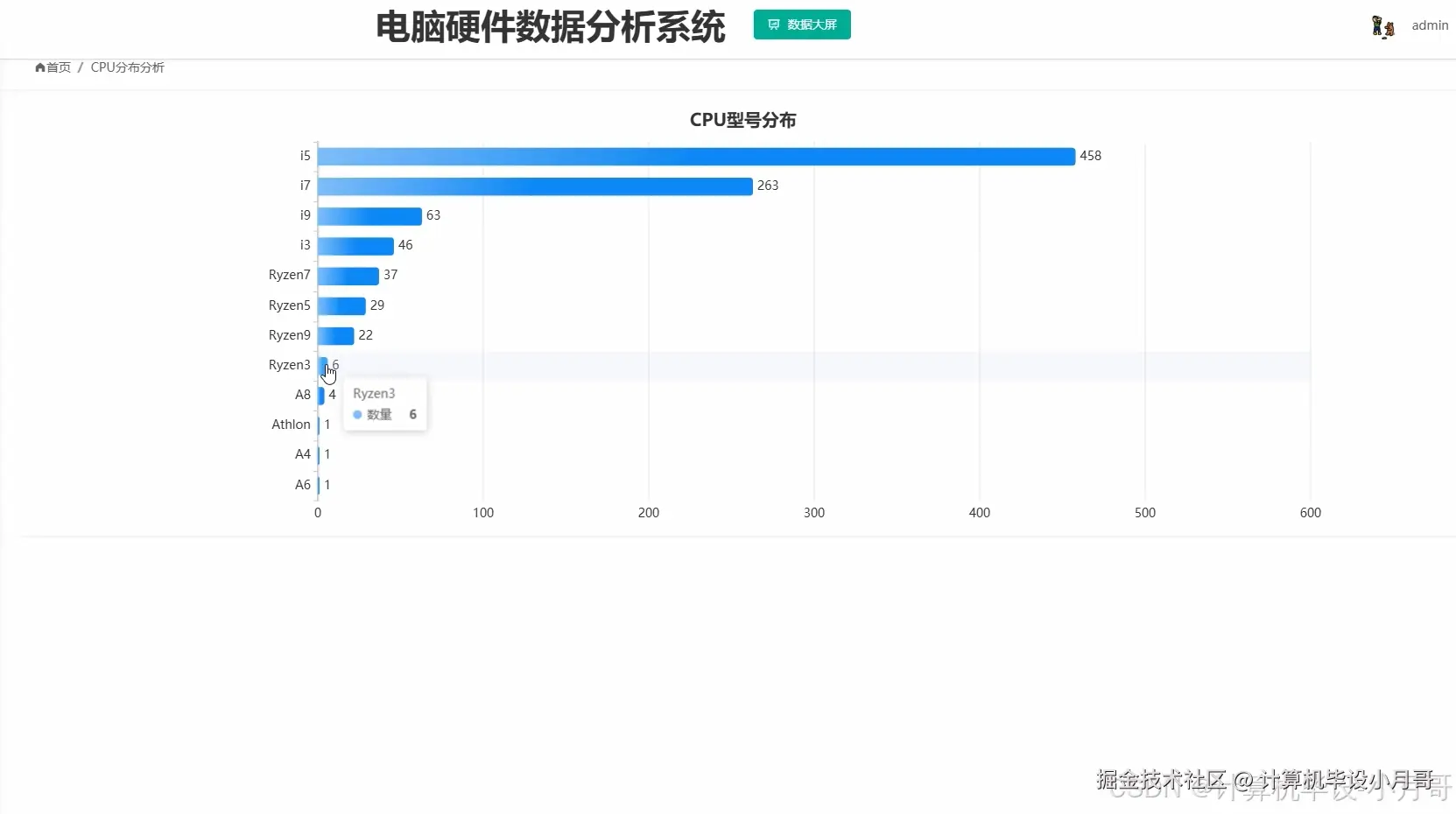Click the 数量 series dot in tooltip
Viewport: 1456px width, 814px height.
[357, 415]
